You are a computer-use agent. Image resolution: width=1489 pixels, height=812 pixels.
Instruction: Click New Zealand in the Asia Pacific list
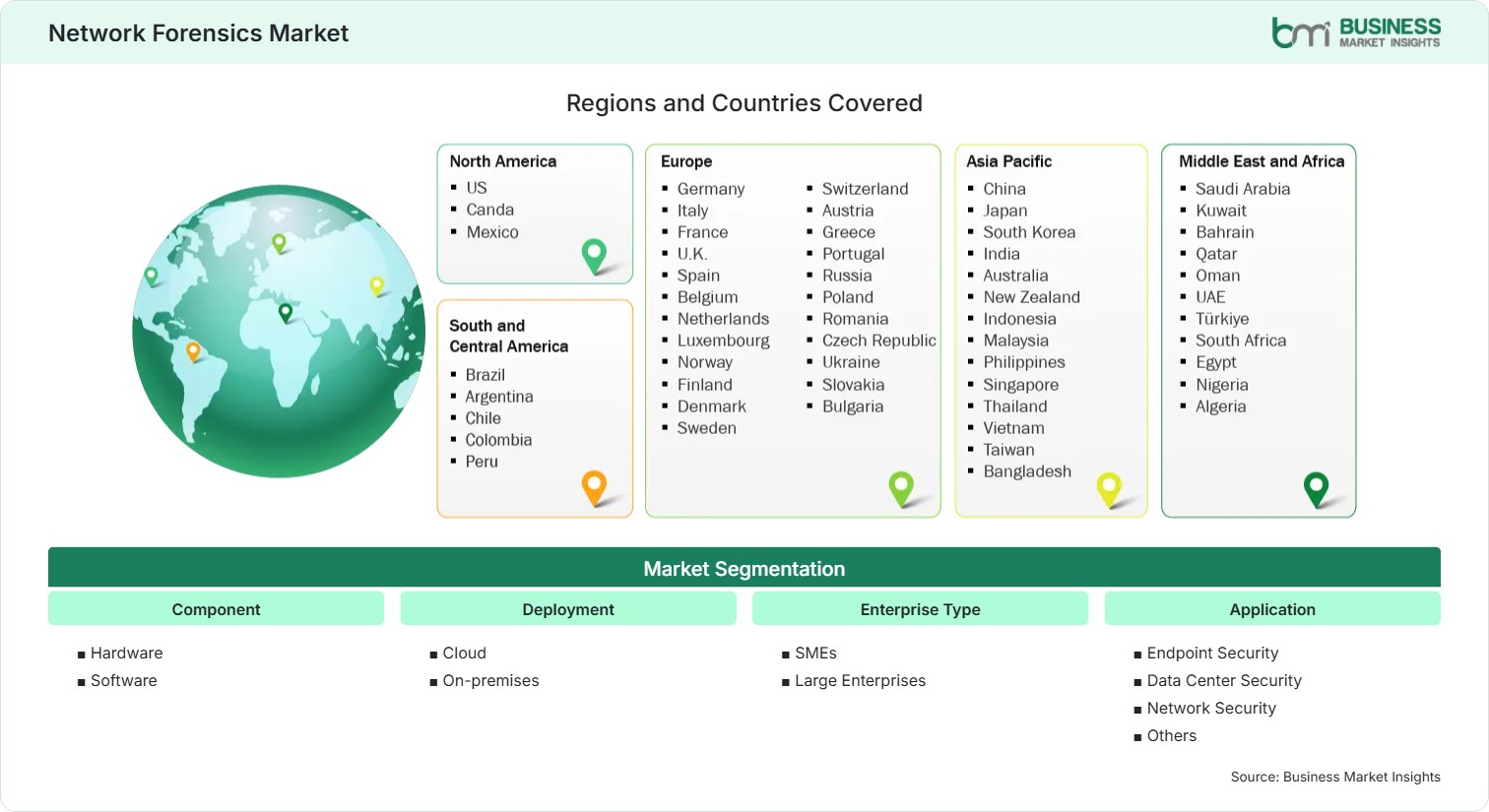click(x=1031, y=297)
